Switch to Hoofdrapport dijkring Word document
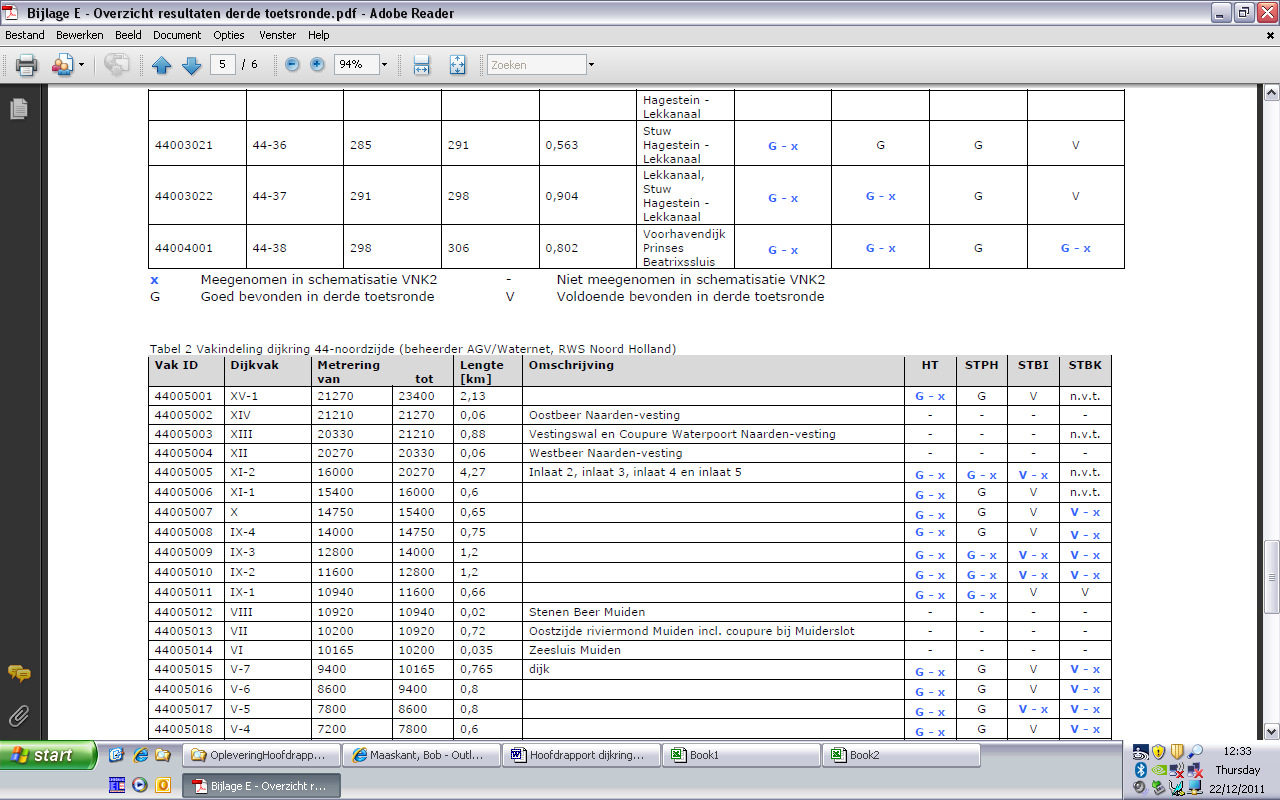Viewport: 1280px width, 800px height. point(581,755)
